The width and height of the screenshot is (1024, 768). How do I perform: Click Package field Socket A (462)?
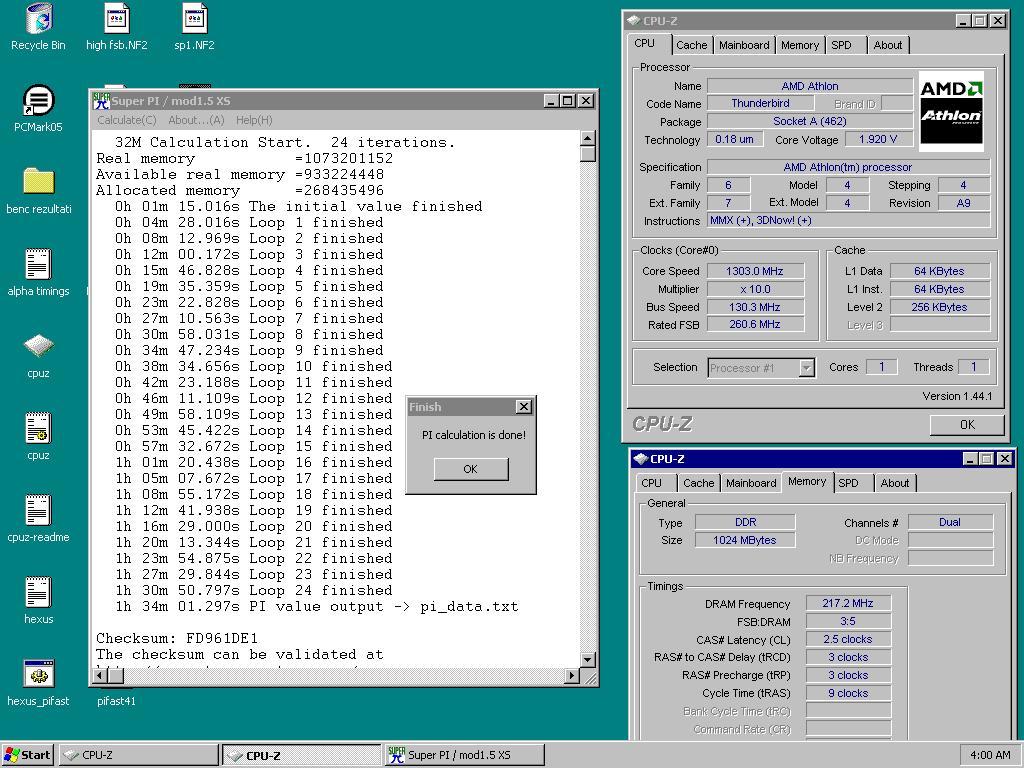[810, 121]
